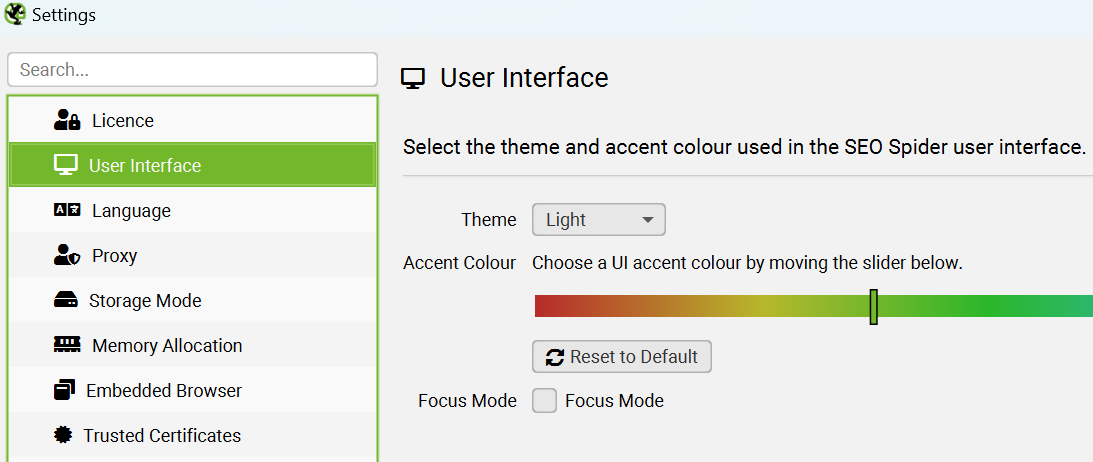Click the Proxy user-shield icon
This screenshot has width=1093, height=462.
[67, 255]
